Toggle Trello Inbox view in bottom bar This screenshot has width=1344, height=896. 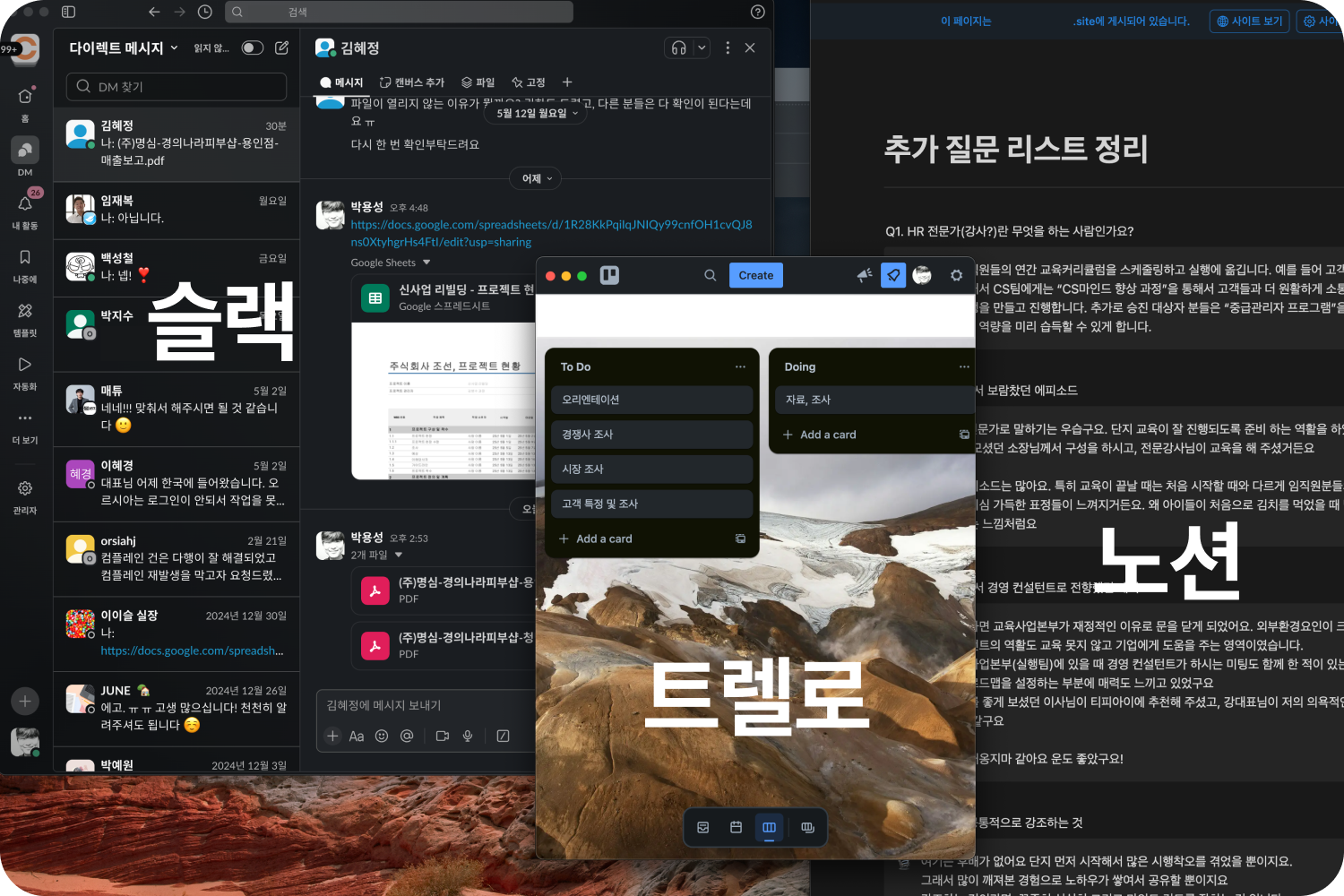pyautogui.click(x=703, y=827)
